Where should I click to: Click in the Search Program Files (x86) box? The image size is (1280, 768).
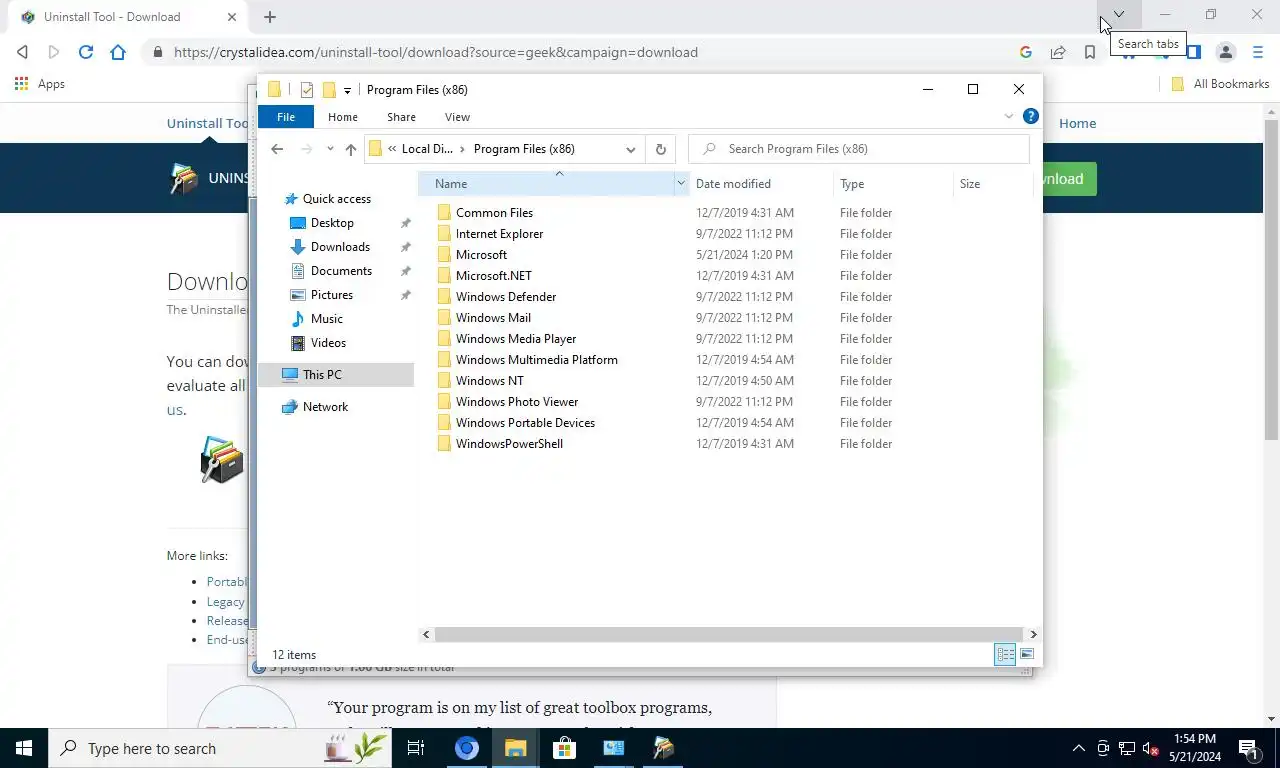(x=859, y=149)
